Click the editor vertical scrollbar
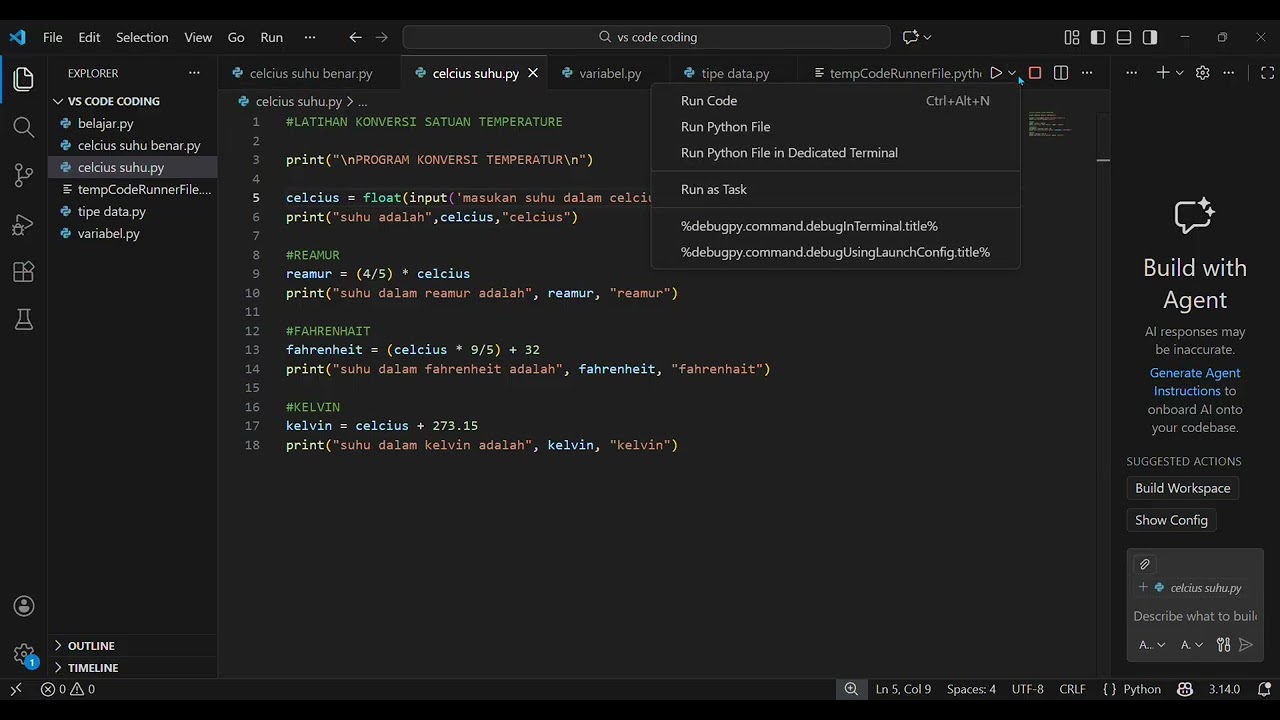 click(x=1103, y=395)
